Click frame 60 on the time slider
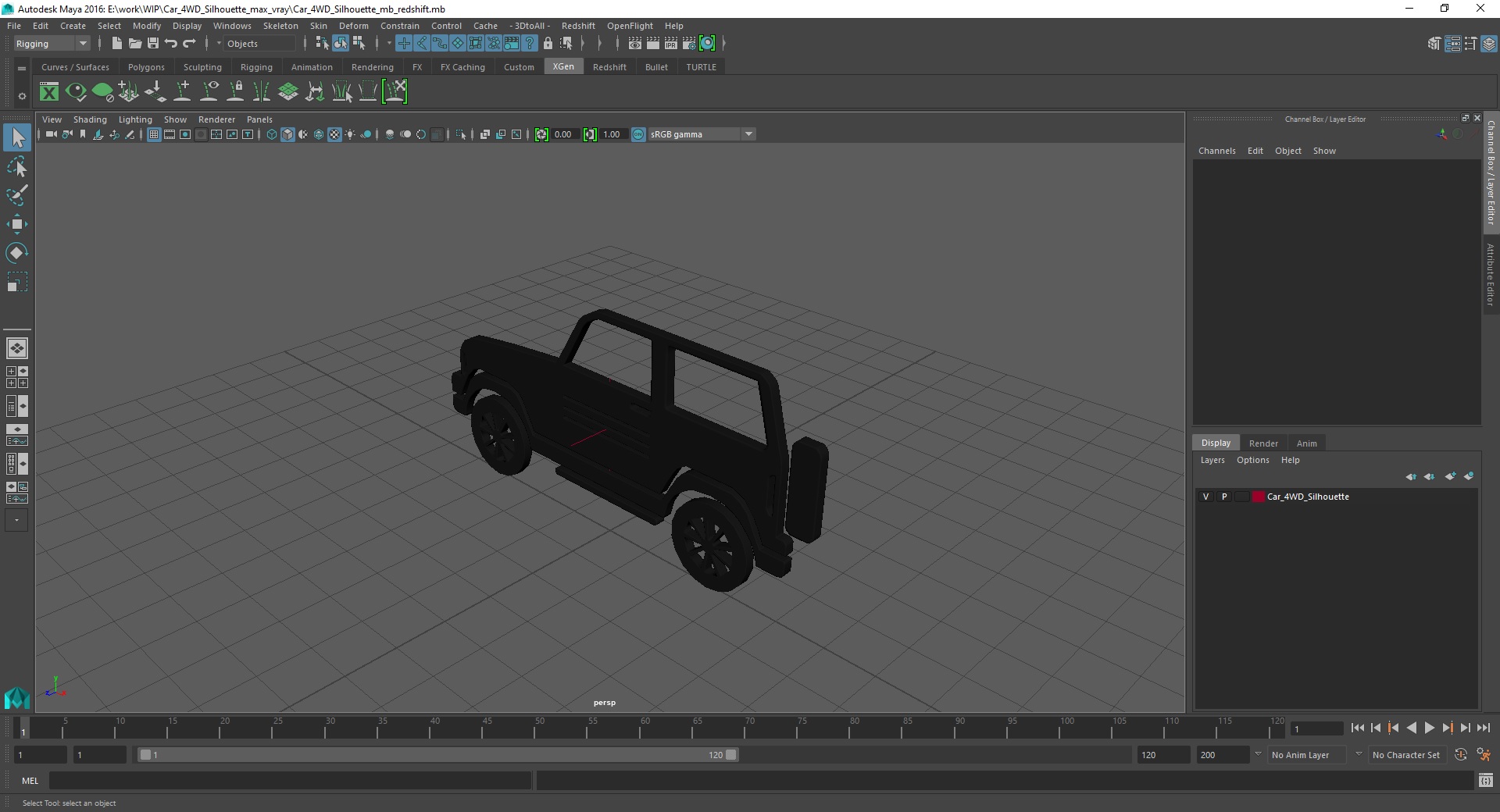 click(x=639, y=728)
